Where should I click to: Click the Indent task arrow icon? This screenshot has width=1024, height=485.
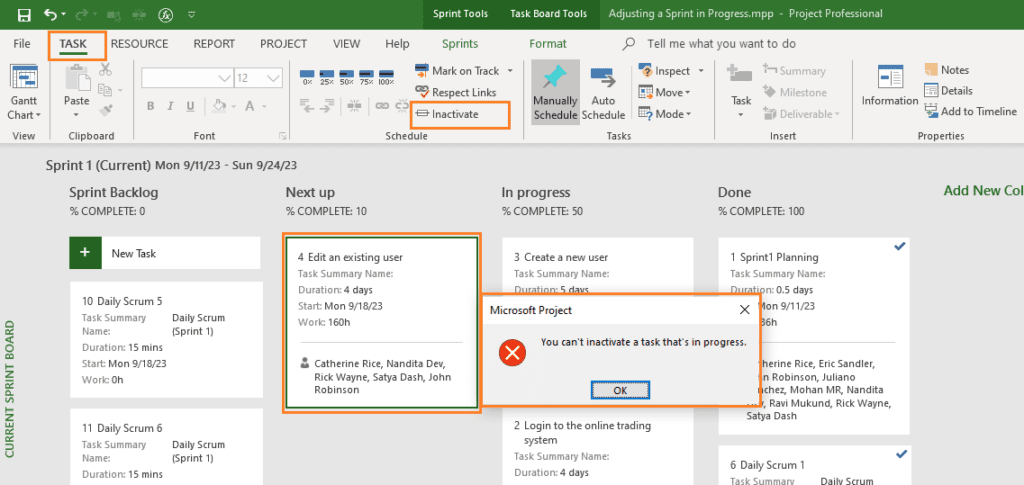327,105
